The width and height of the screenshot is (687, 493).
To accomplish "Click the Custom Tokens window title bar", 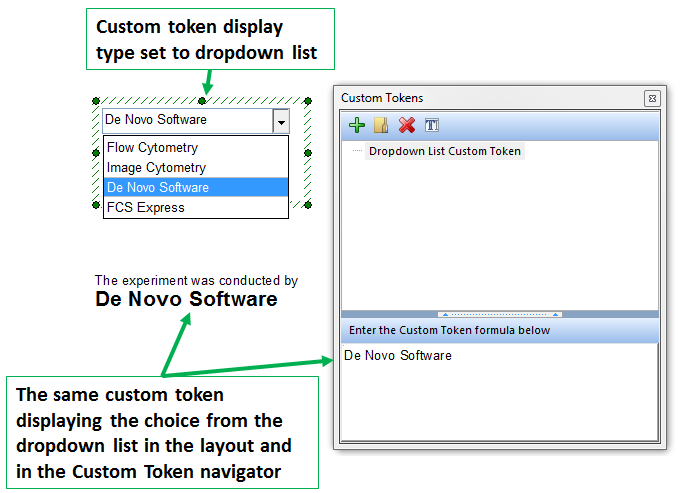I will pyautogui.click(x=480, y=98).
